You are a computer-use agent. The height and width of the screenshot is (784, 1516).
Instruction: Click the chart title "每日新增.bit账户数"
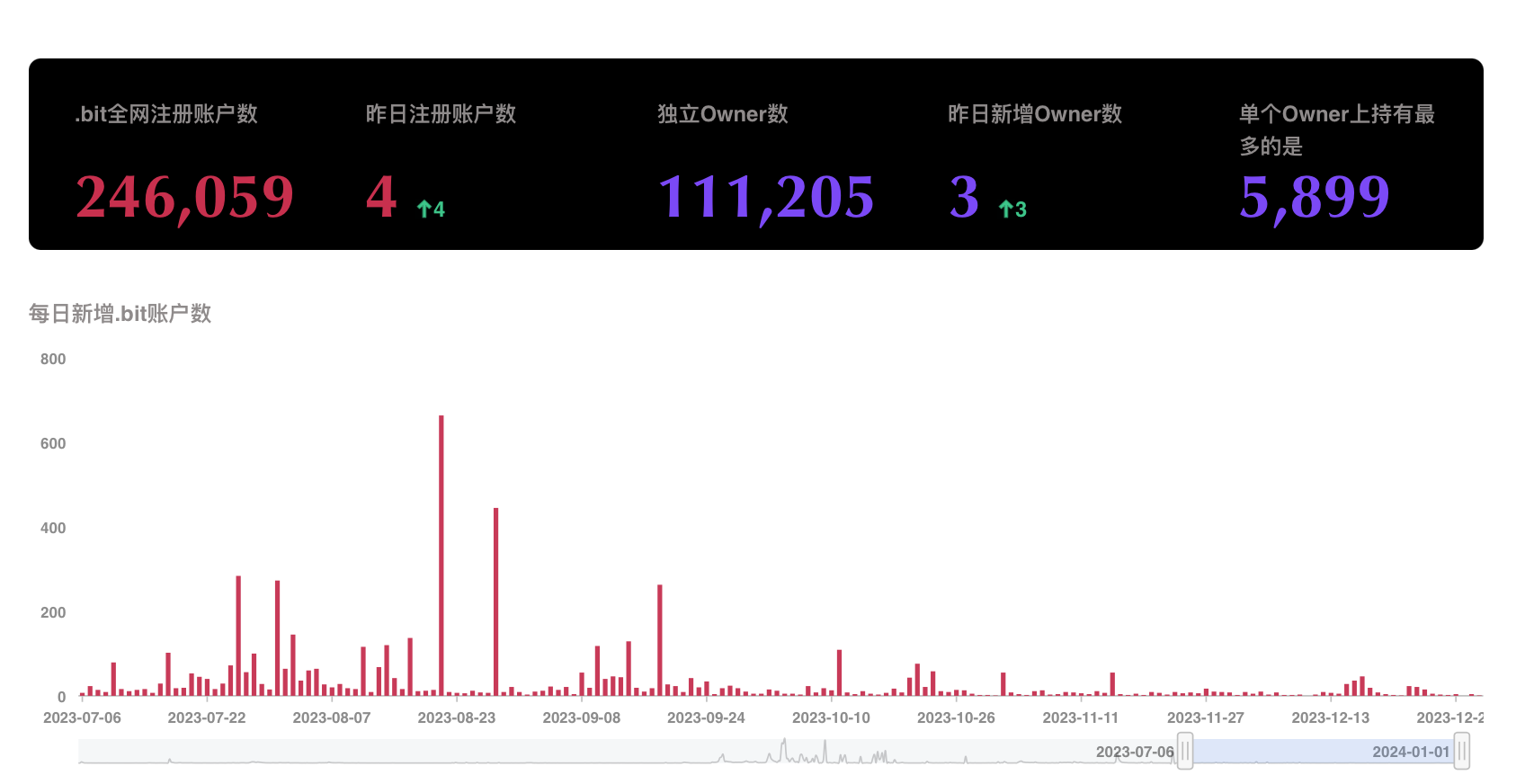click(x=120, y=313)
